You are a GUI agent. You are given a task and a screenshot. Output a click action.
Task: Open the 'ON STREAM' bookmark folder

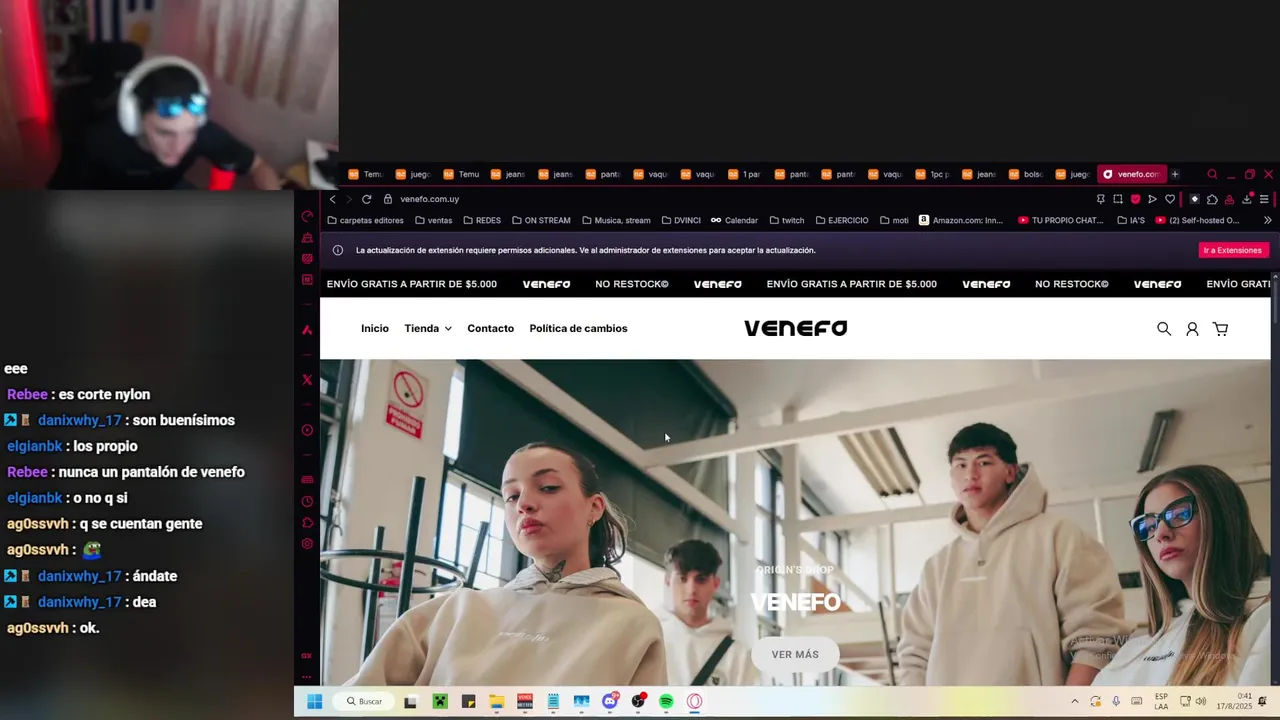541,220
